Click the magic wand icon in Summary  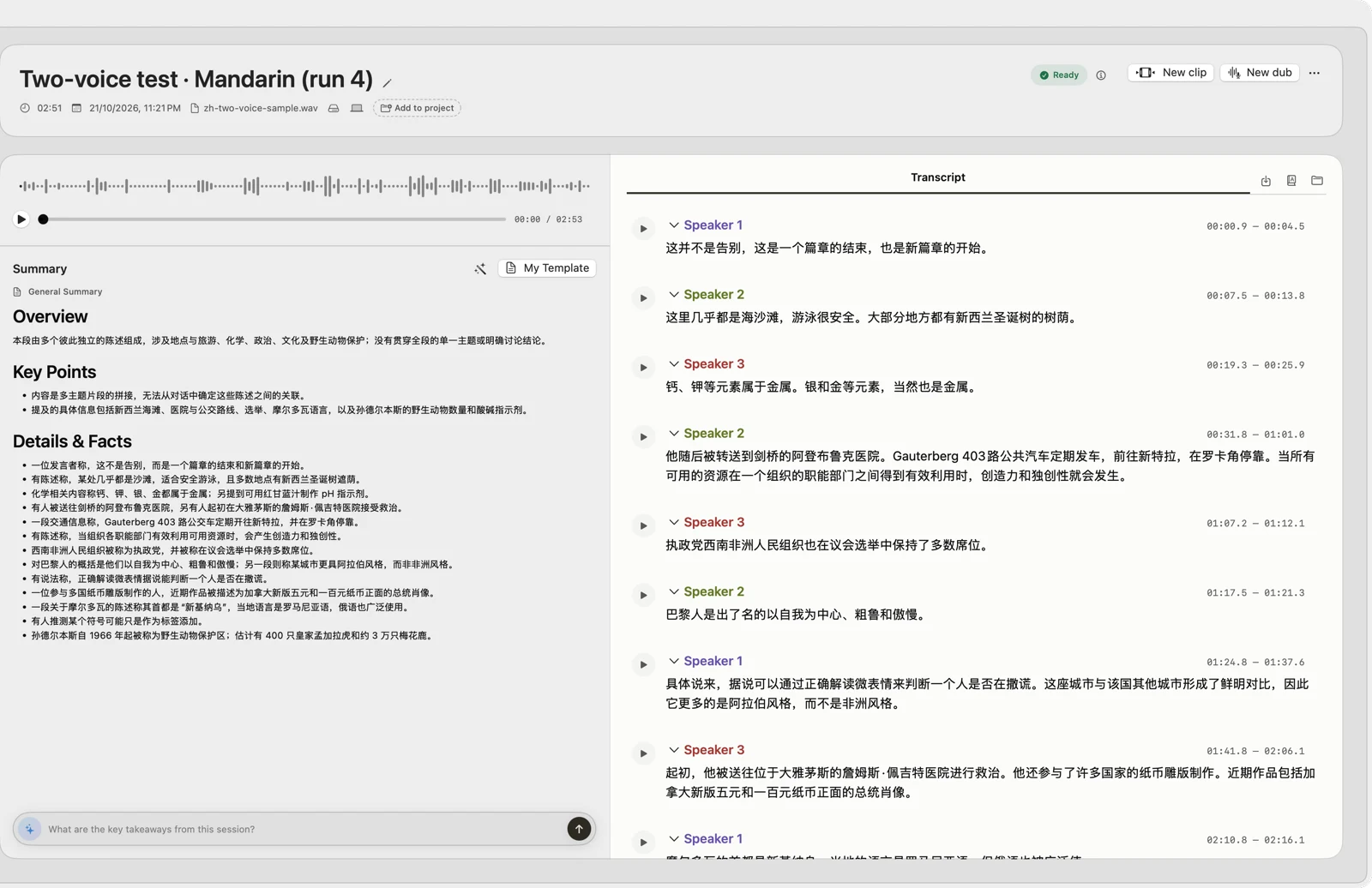pyautogui.click(x=480, y=269)
